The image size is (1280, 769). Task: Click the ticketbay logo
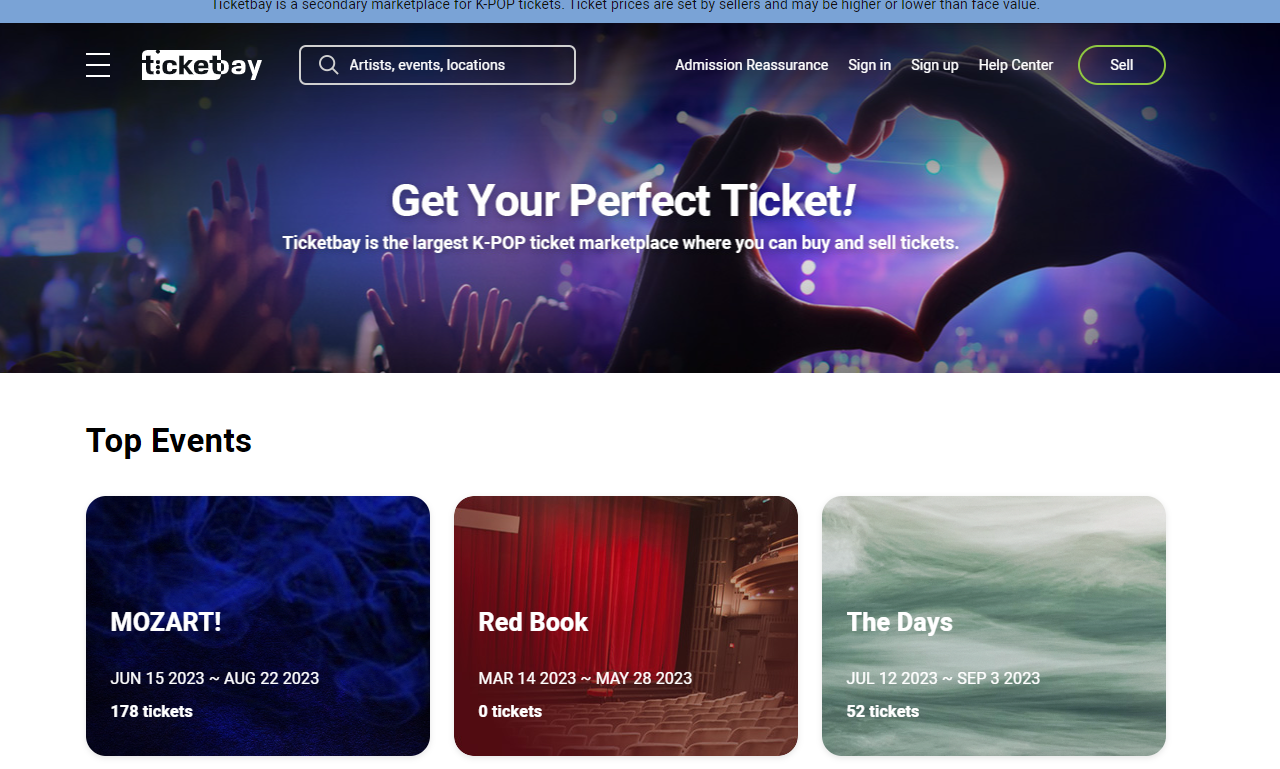tap(202, 65)
